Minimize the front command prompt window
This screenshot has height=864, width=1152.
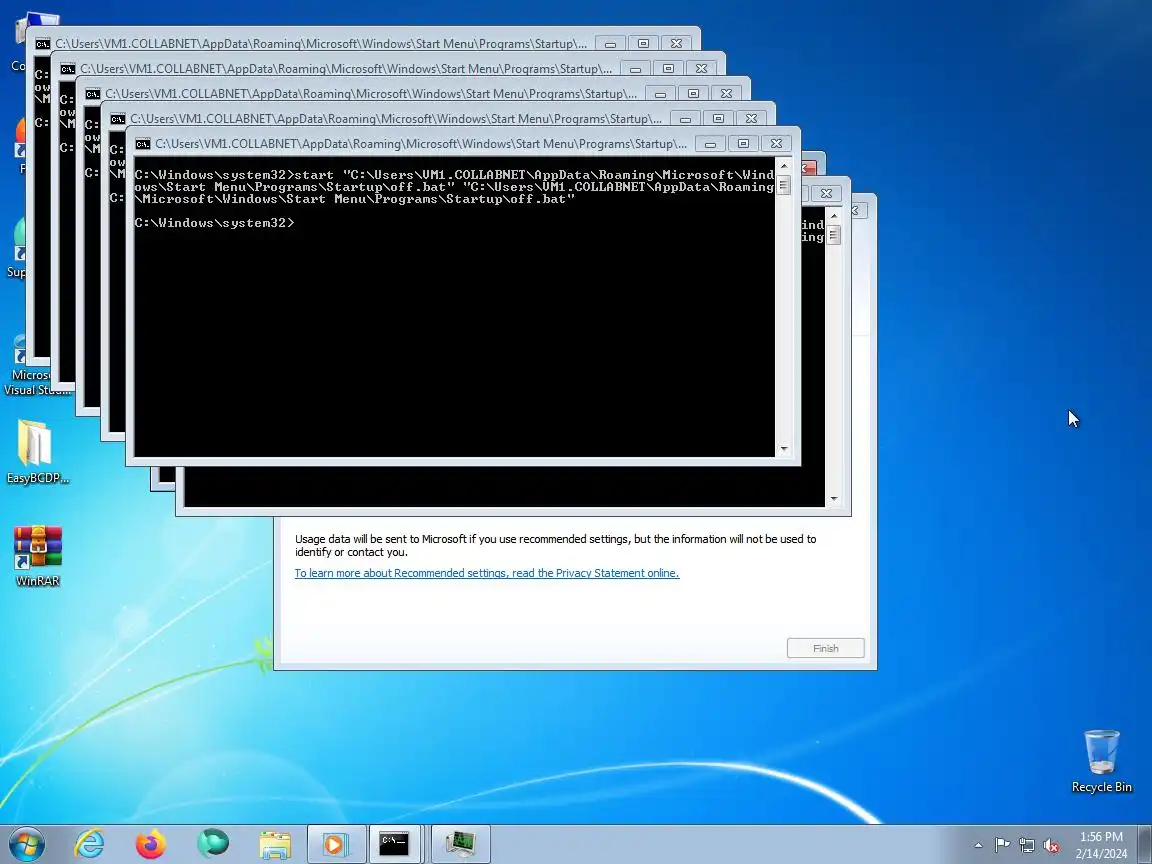710,144
